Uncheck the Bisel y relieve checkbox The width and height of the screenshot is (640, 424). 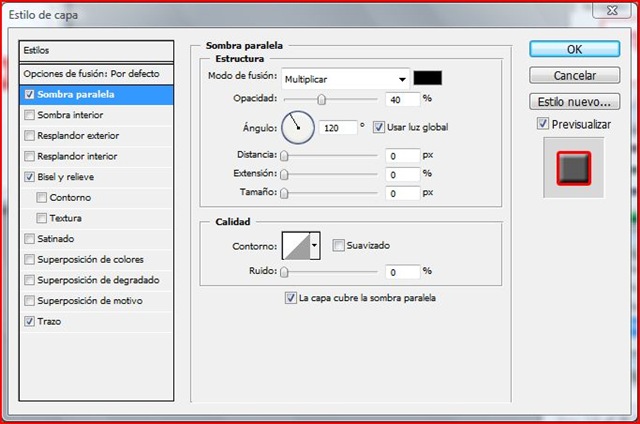tap(29, 177)
